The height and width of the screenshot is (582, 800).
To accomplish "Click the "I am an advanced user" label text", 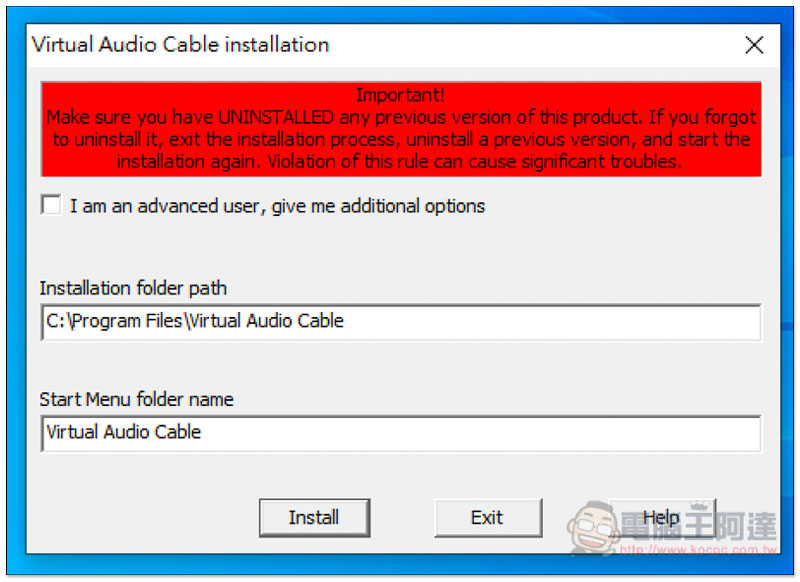I will pyautogui.click(x=277, y=206).
